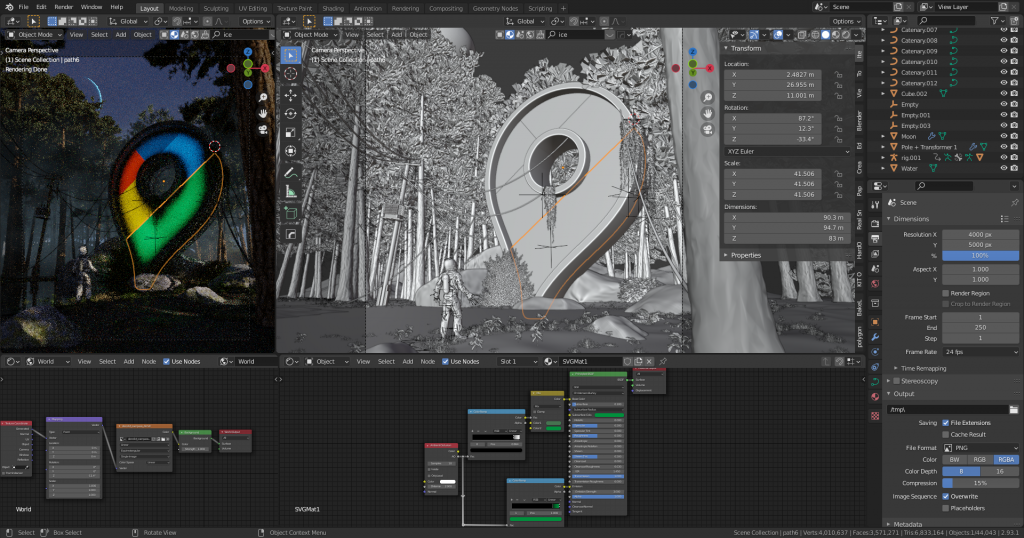Viewport: 1024px width, 538px height.
Task: Open the Slot 1 material slot dropdown
Action: point(518,361)
